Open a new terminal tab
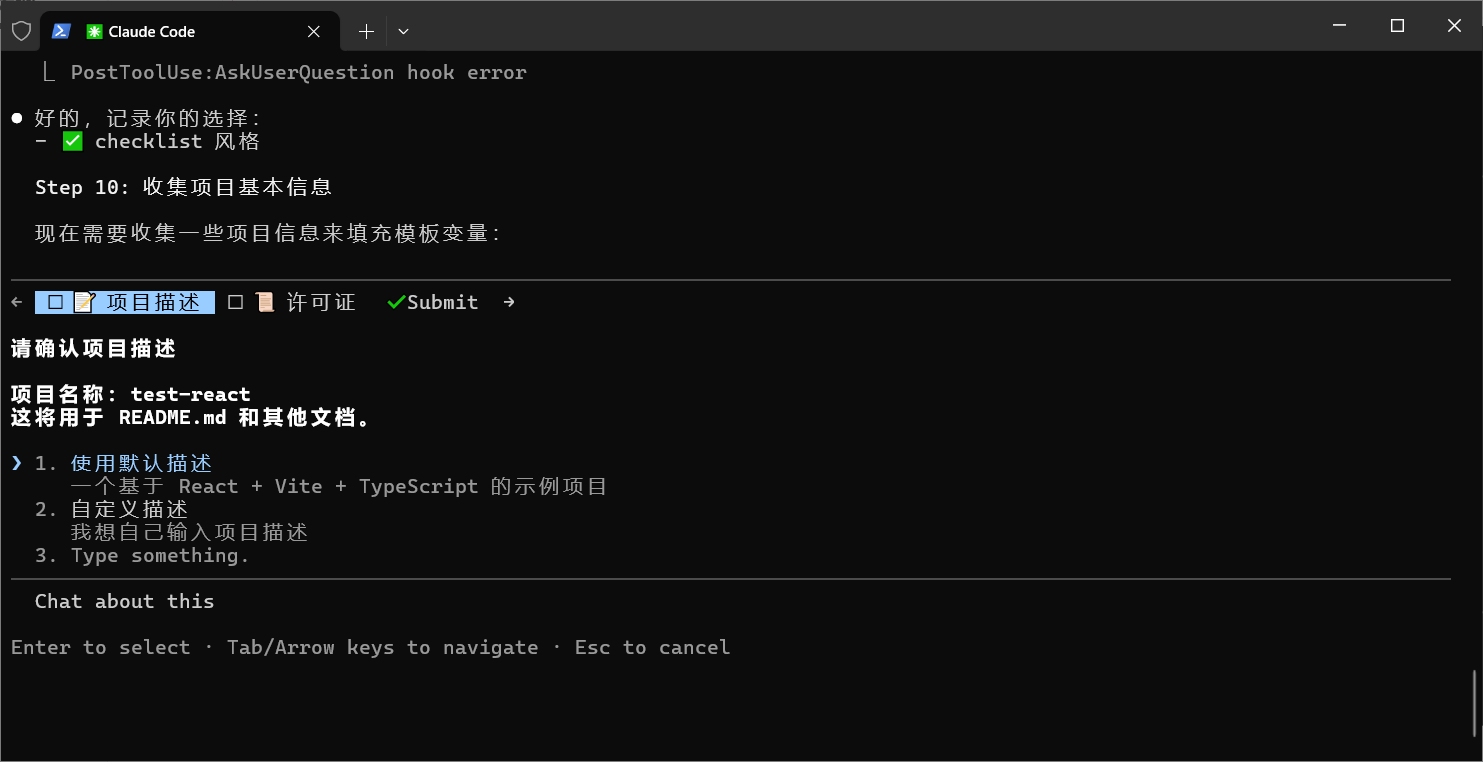 coord(366,32)
